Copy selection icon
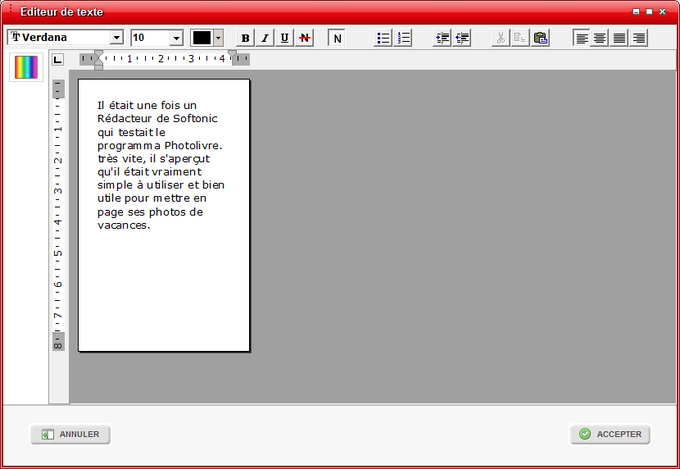The image size is (680, 469). coord(520,38)
